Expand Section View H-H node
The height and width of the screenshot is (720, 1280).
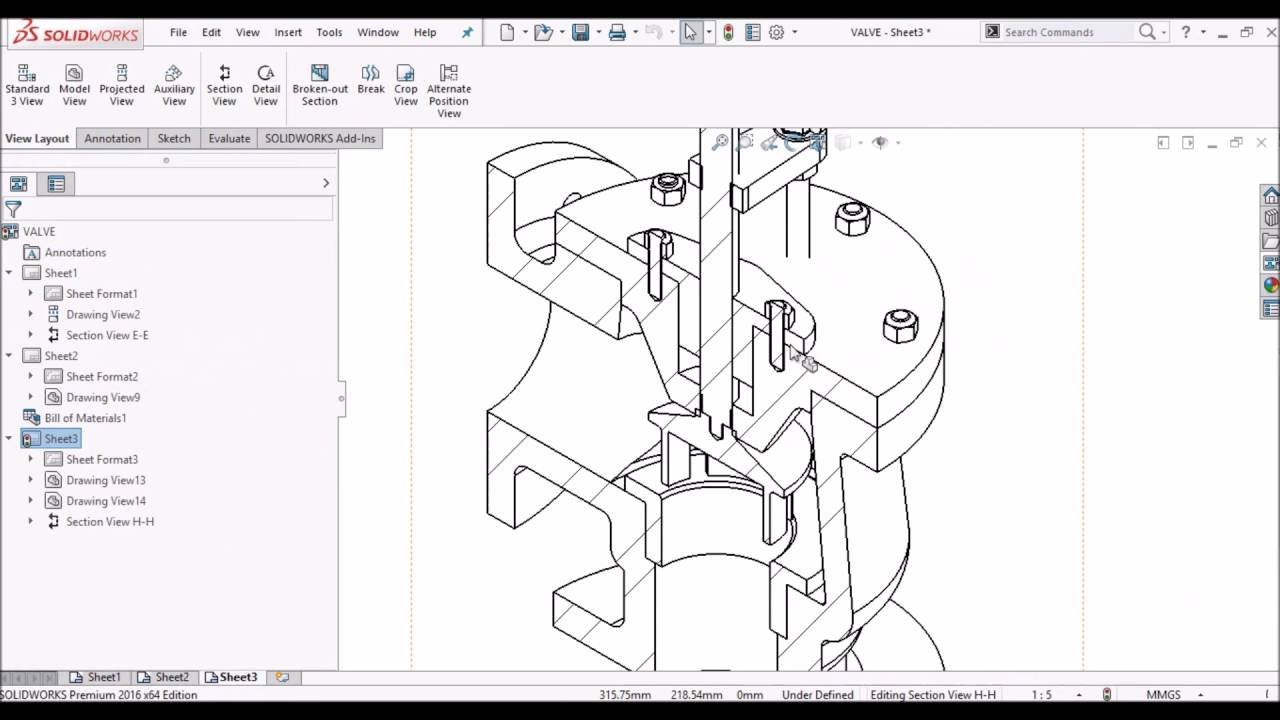pyautogui.click(x=30, y=522)
